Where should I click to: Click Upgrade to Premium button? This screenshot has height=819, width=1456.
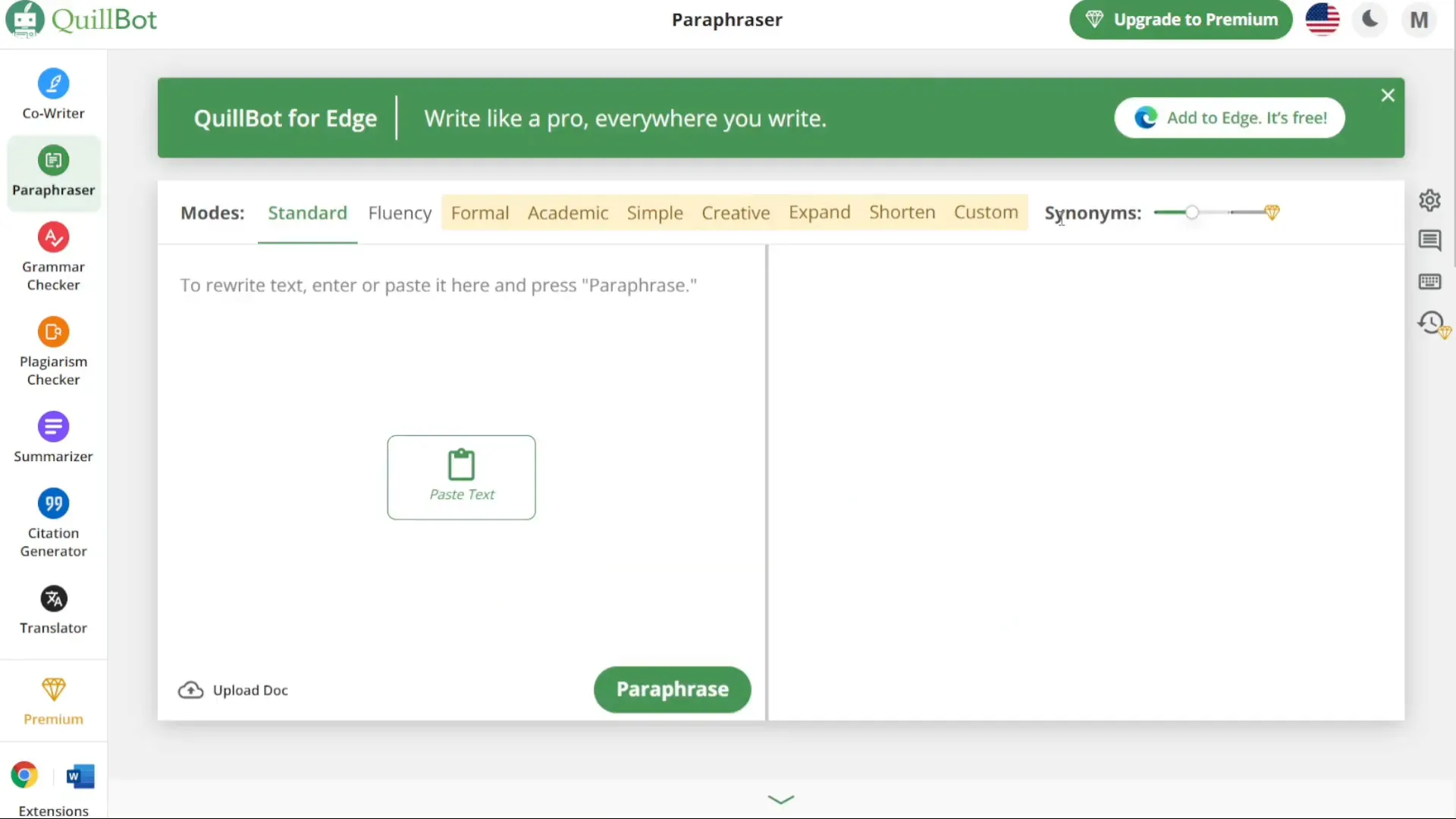pos(1181,20)
